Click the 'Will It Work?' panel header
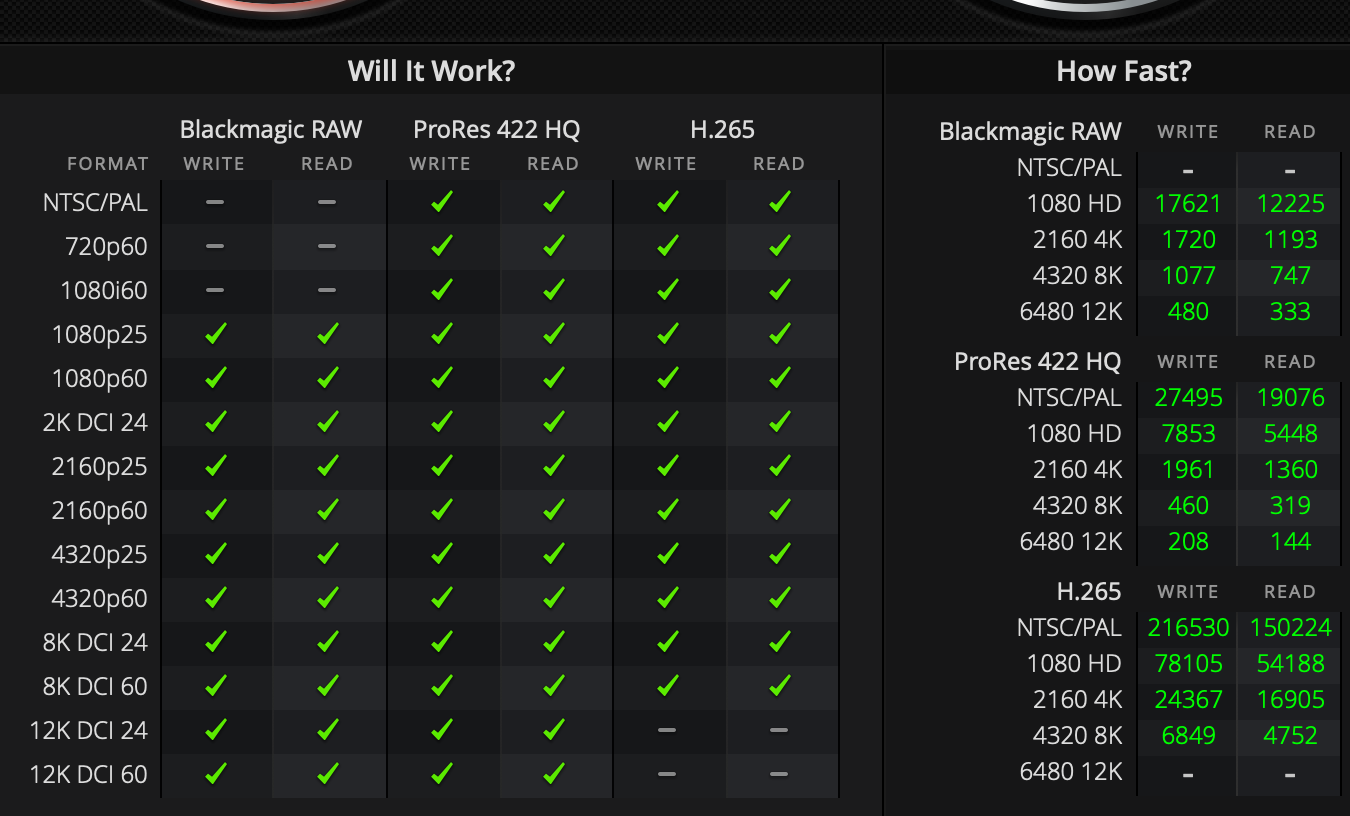 tap(431, 71)
